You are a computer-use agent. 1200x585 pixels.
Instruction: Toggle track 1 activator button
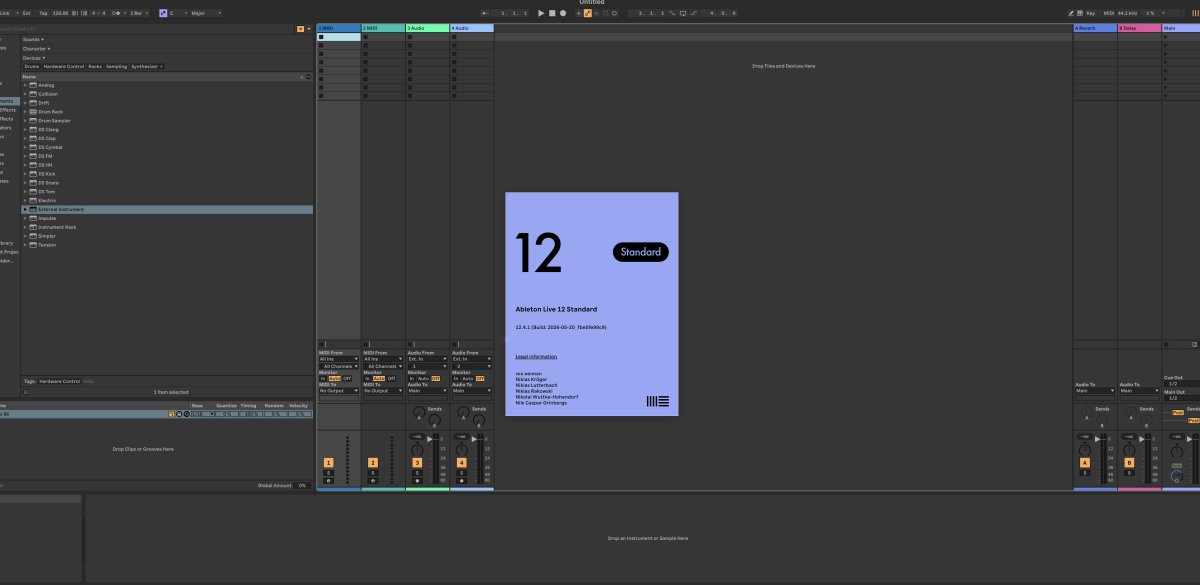click(x=328, y=463)
